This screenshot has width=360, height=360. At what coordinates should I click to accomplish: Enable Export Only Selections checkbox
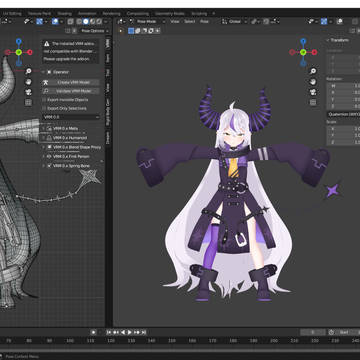(x=44, y=108)
